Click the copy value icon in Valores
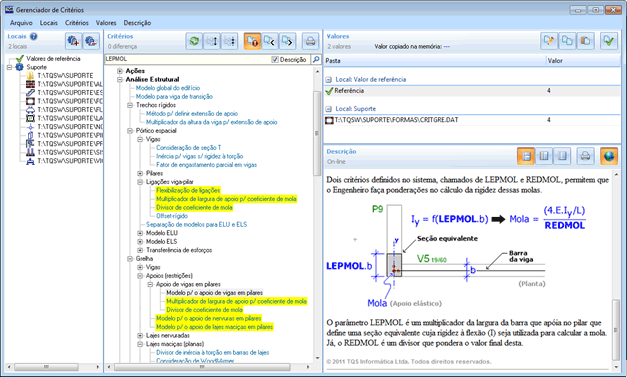Screen dimensions: 627x377 567,41
